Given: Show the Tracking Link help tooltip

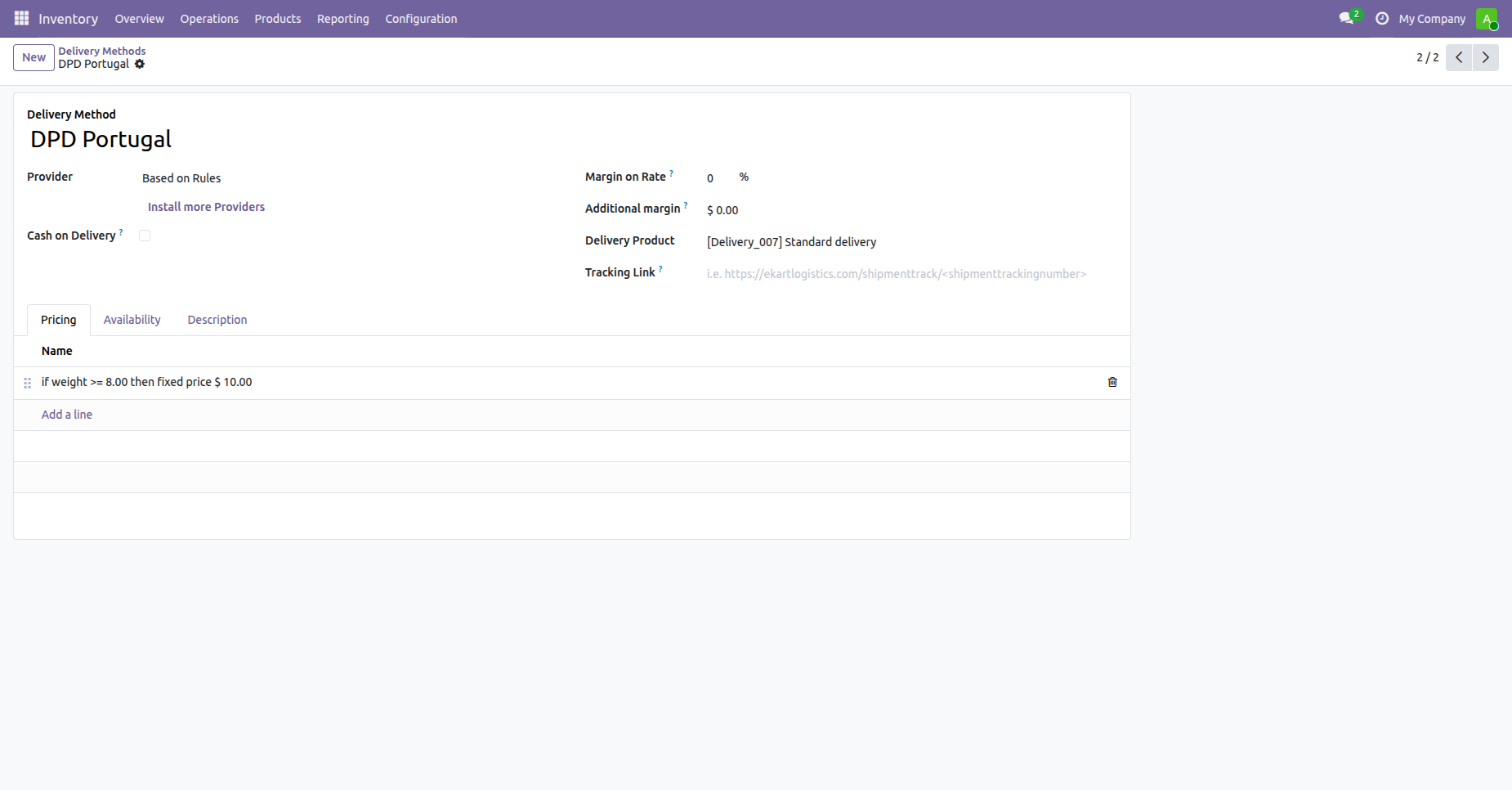Looking at the screenshot, I should [x=660, y=269].
